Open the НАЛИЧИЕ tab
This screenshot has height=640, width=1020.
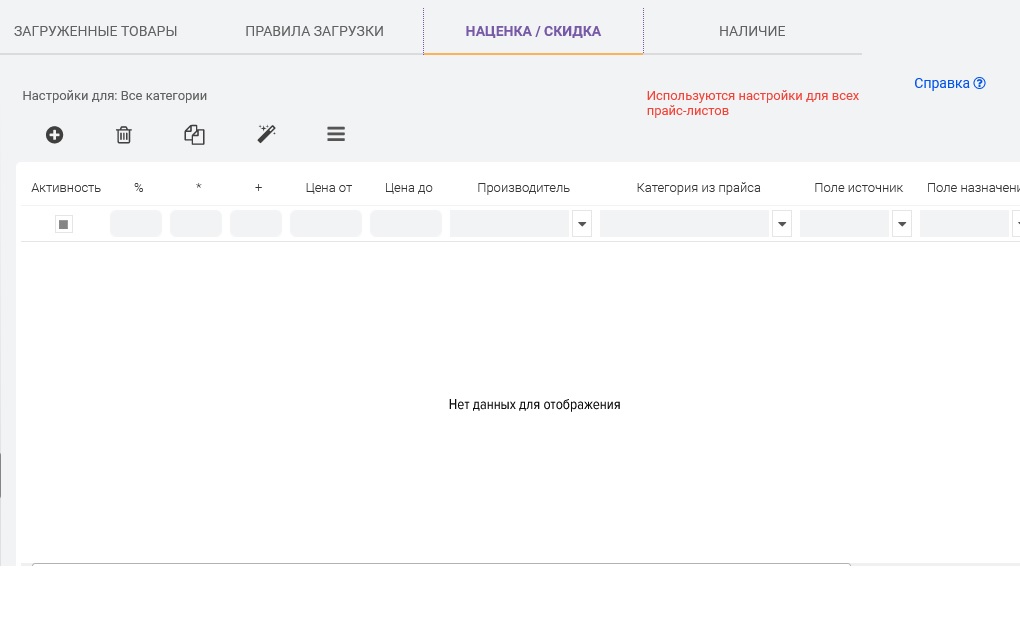pyautogui.click(x=752, y=31)
